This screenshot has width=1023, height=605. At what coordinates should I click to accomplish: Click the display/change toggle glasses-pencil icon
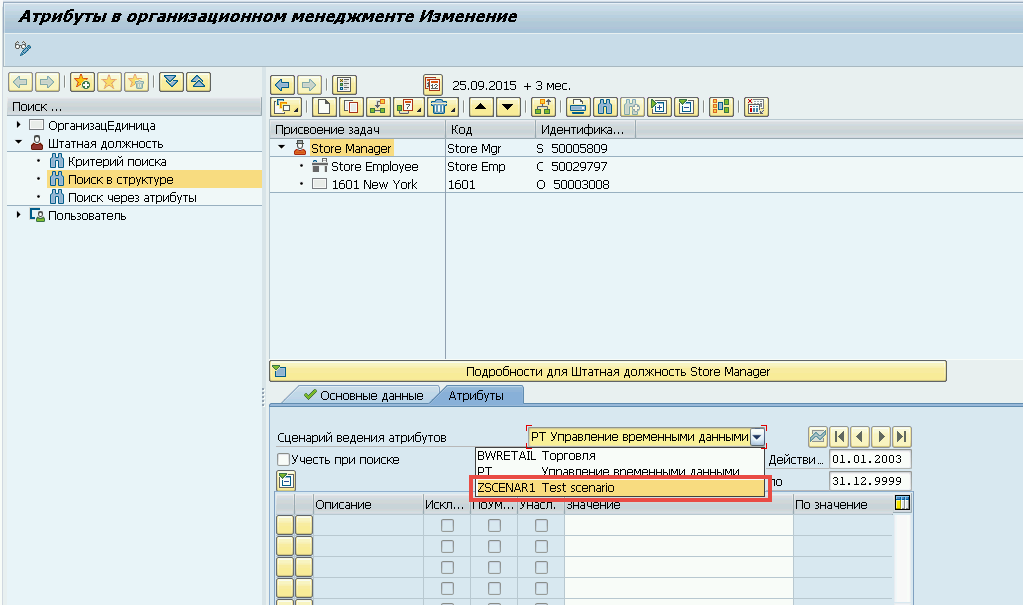[x=22, y=48]
